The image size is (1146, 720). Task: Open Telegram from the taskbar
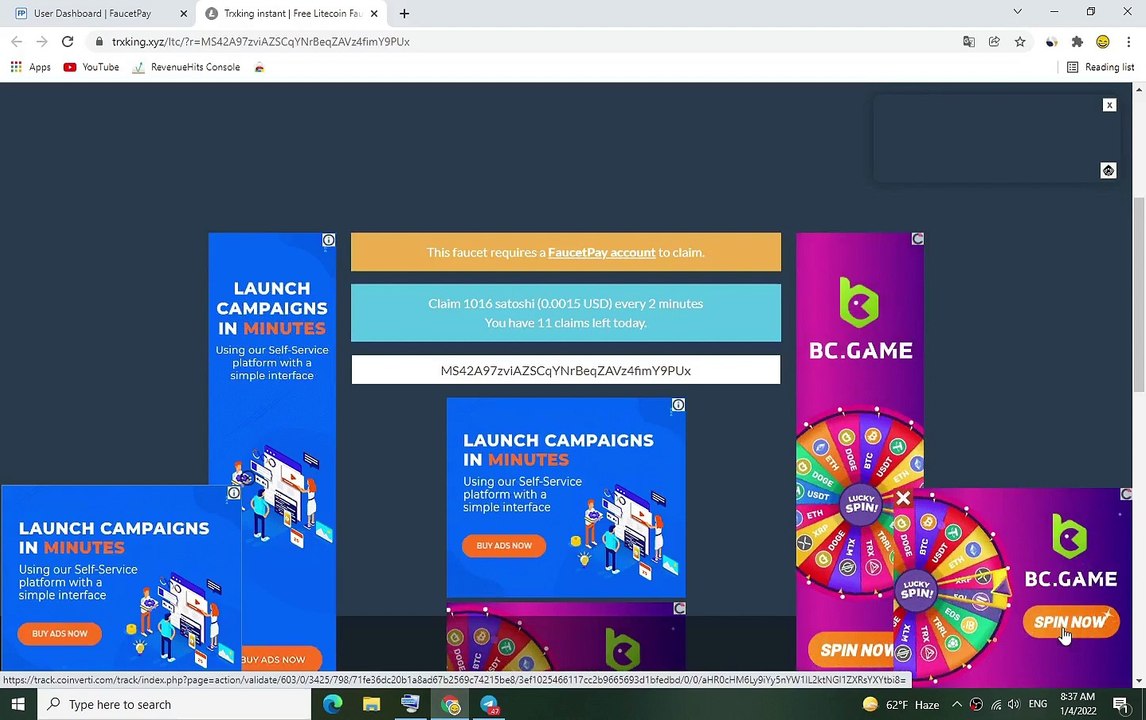tap(489, 704)
